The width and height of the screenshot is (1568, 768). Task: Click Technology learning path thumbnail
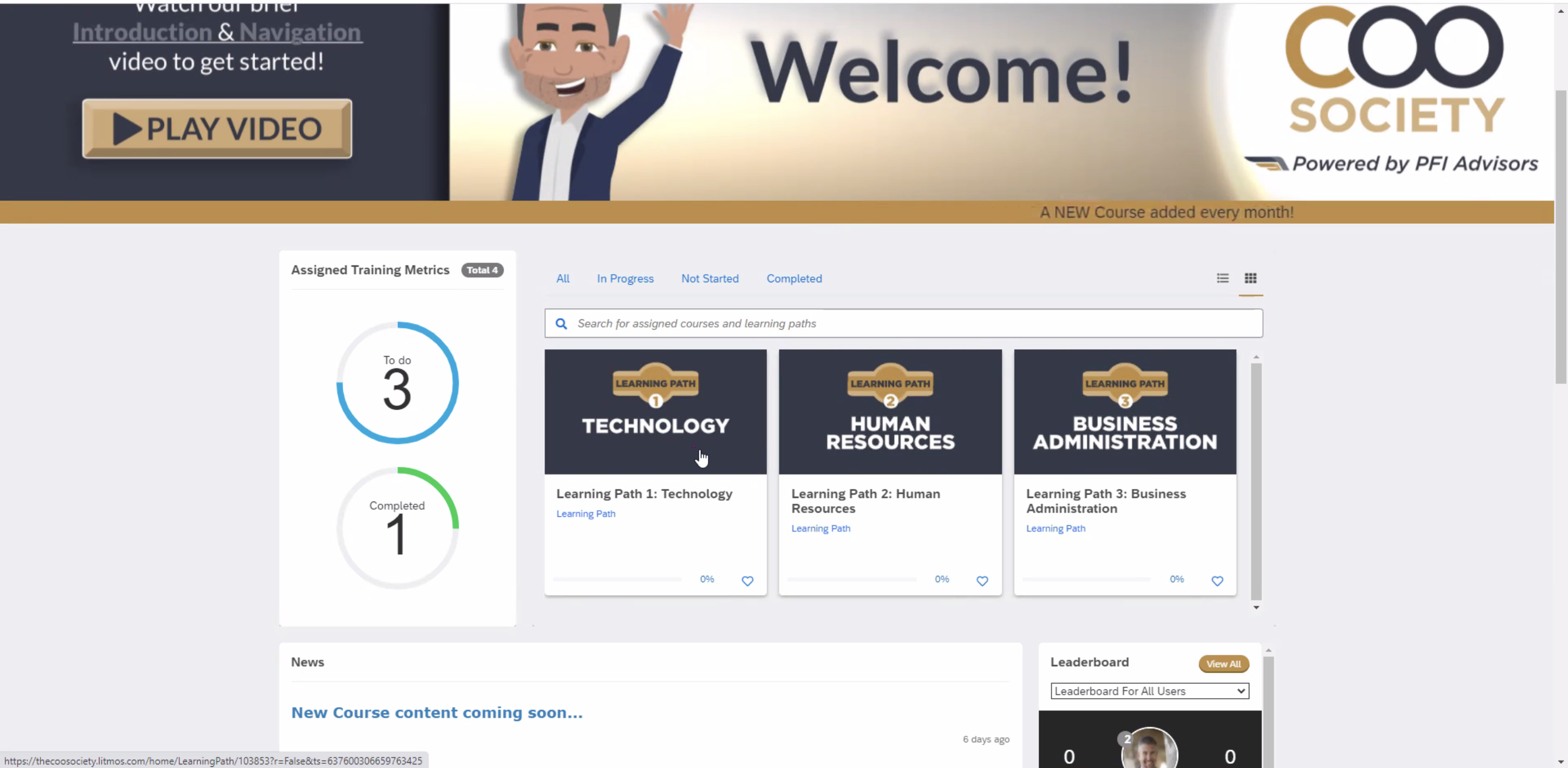point(655,412)
